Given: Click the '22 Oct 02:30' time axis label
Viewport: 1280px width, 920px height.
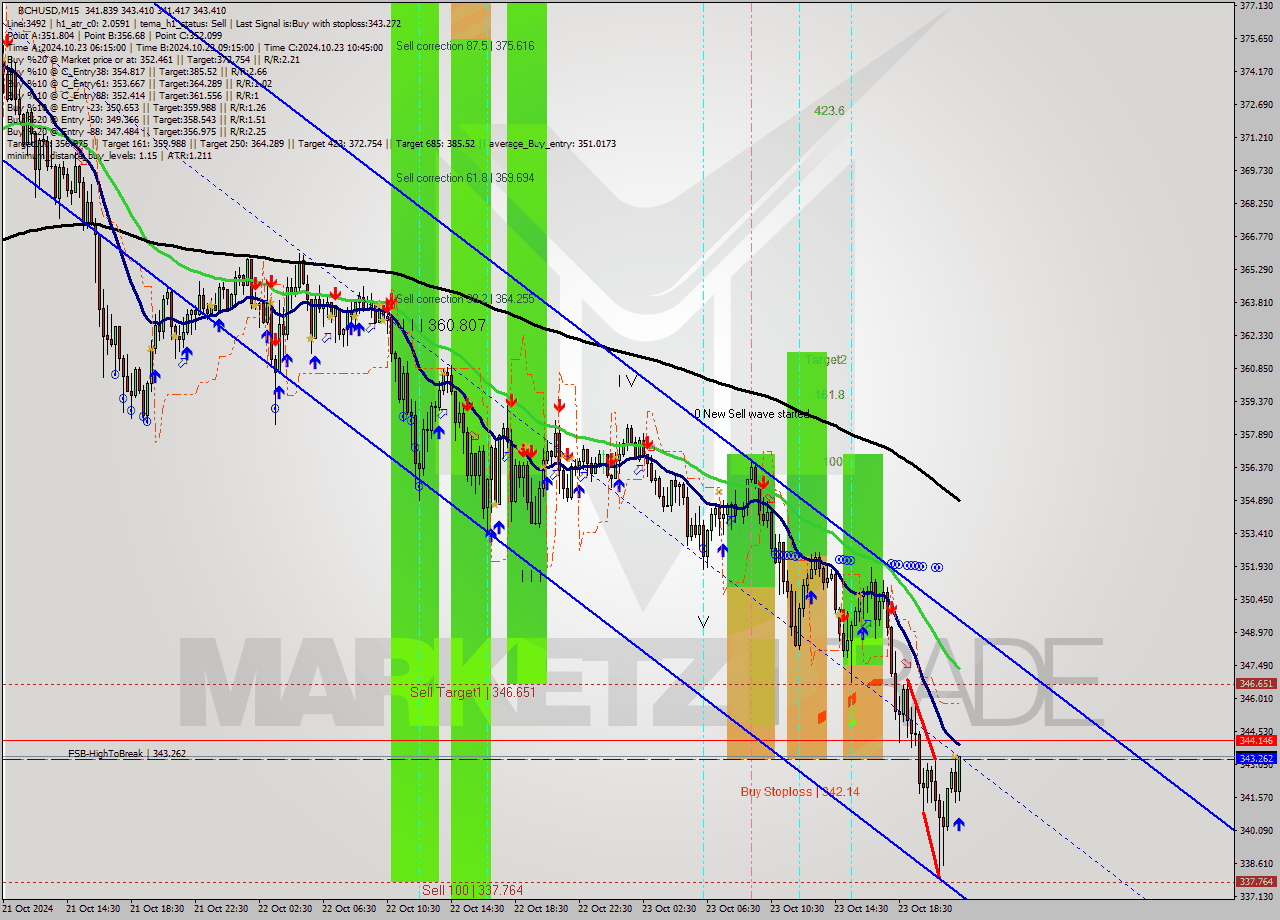Looking at the screenshot, I should (285, 909).
